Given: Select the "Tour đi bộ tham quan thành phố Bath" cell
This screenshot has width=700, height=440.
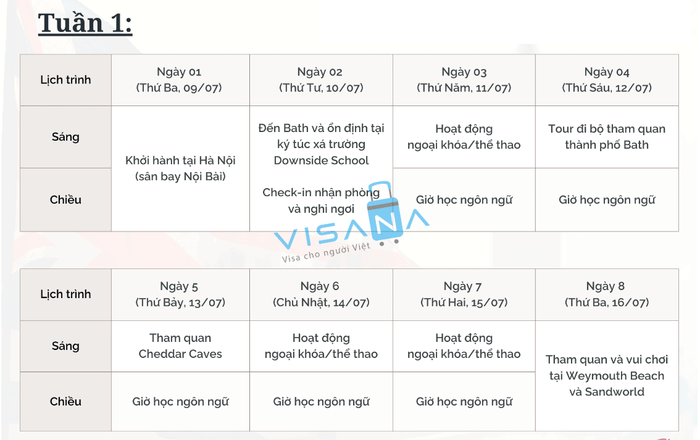Looking at the screenshot, I should pos(607,136).
